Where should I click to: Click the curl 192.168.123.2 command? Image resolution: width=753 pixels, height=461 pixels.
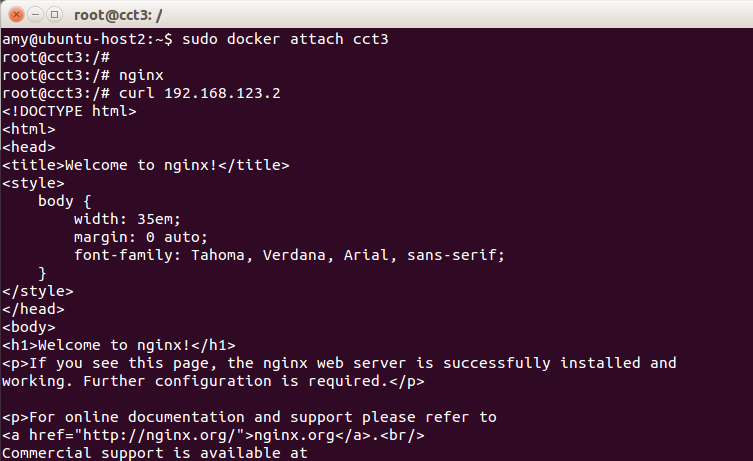pos(200,93)
